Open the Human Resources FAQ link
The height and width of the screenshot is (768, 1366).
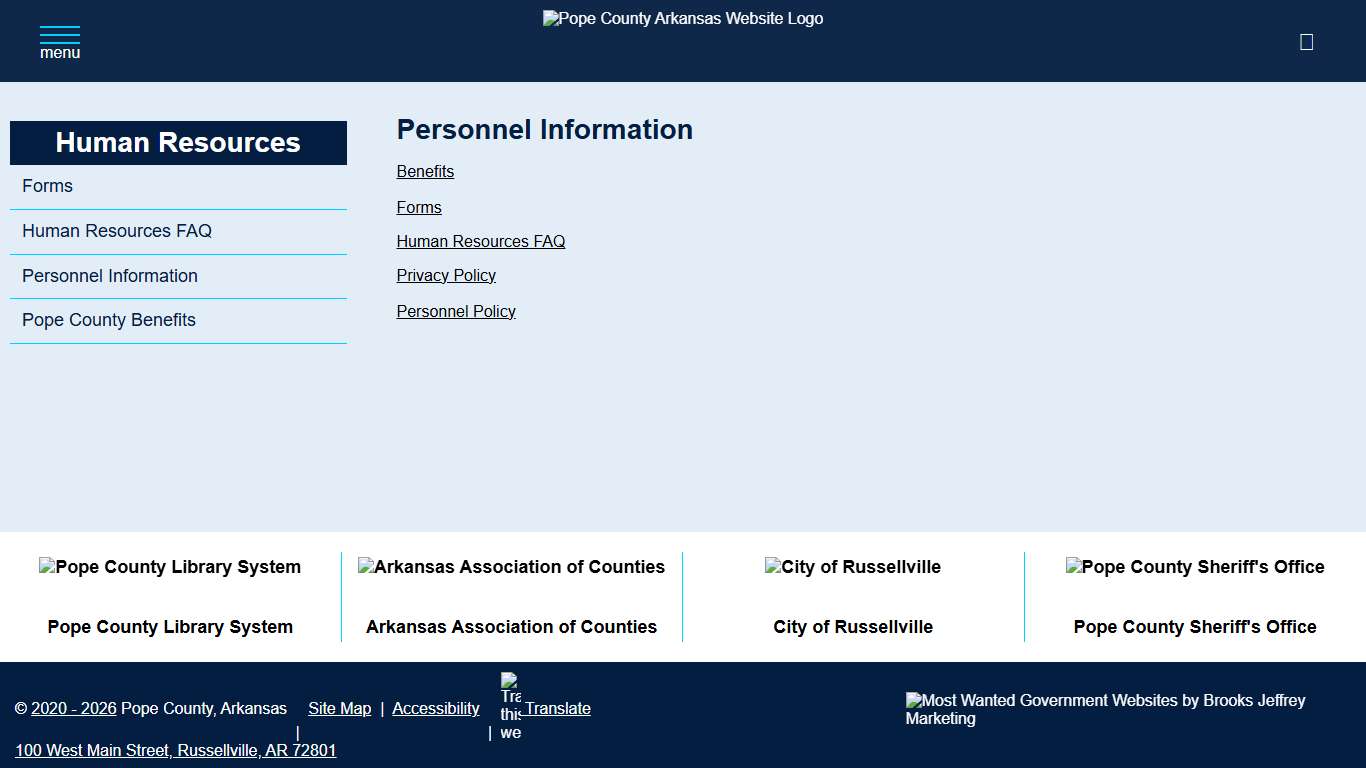point(480,241)
